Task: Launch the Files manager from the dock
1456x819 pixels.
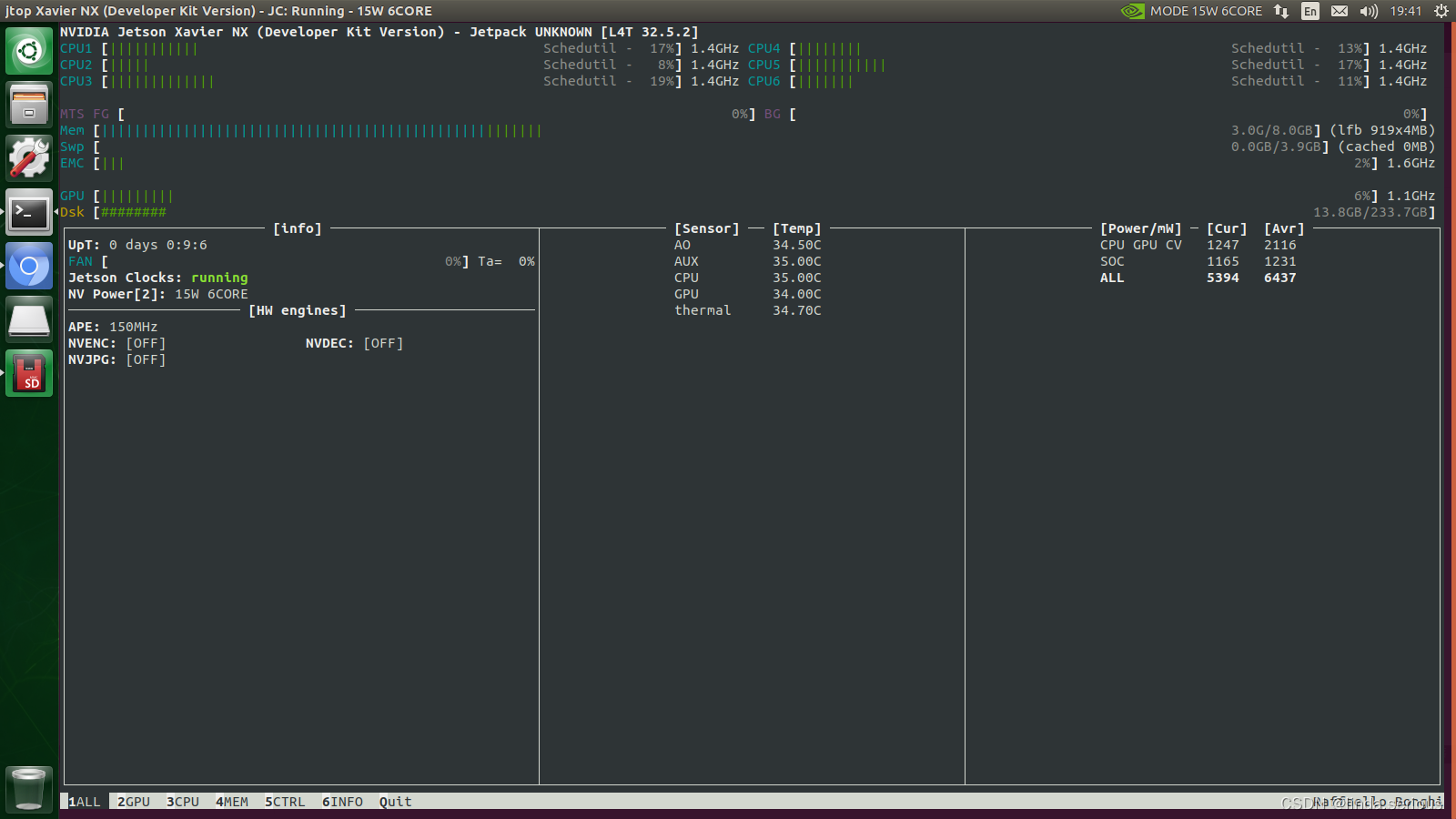Action: click(x=29, y=105)
